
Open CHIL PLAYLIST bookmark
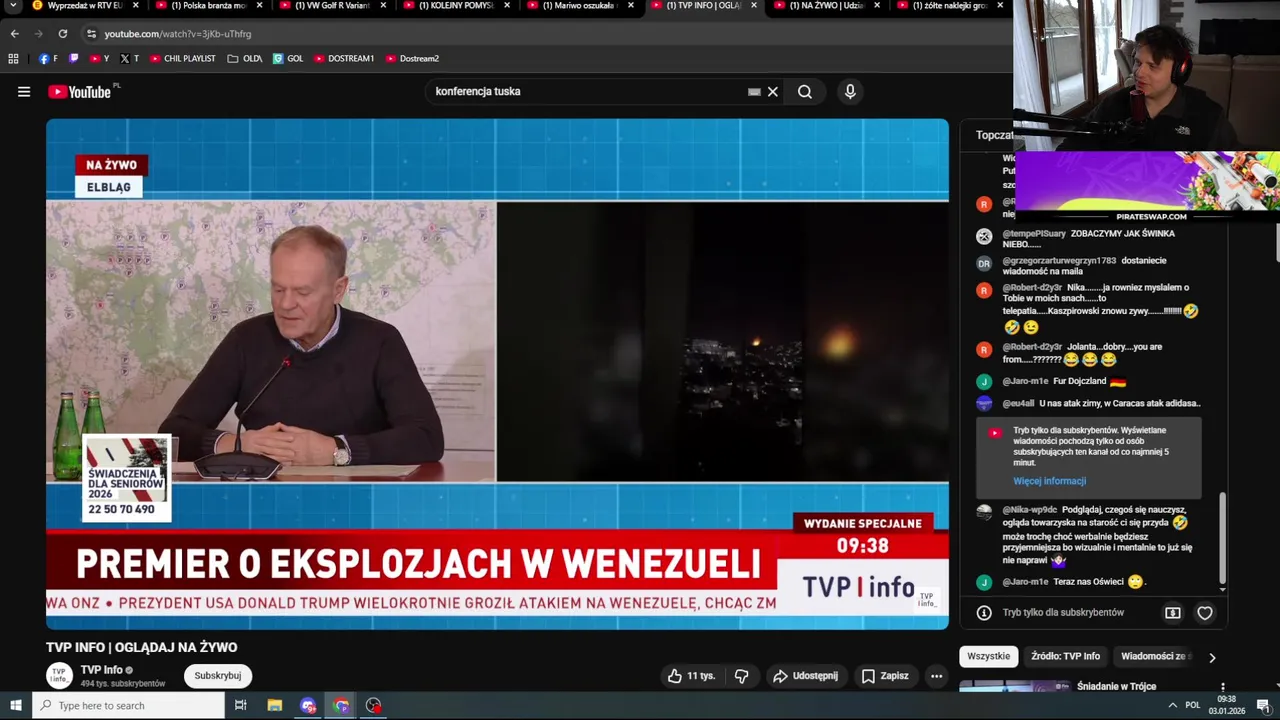pyautogui.click(x=182, y=59)
